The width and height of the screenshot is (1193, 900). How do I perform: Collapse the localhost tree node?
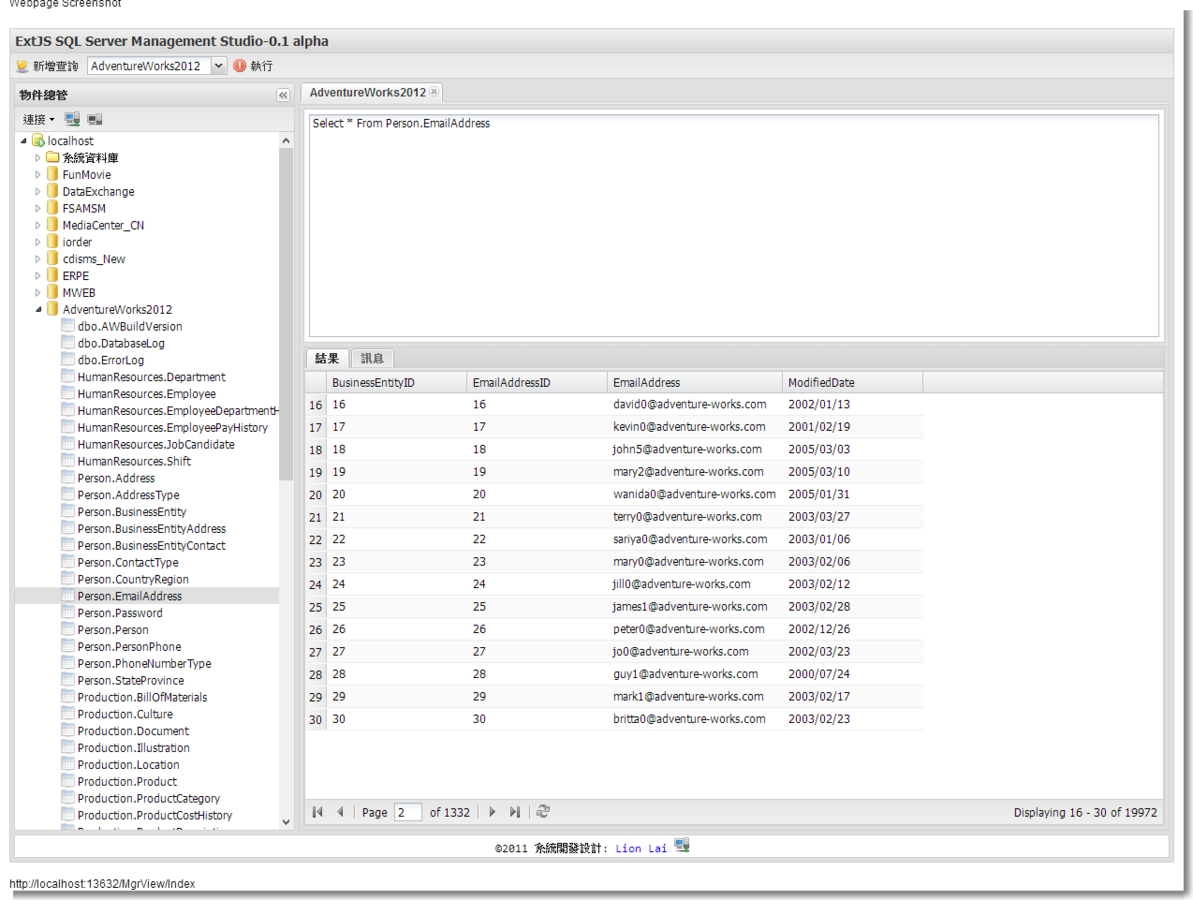click(x=24, y=141)
